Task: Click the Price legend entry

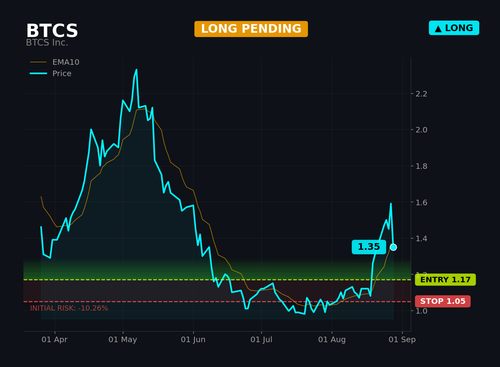Action: tap(51, 73)
